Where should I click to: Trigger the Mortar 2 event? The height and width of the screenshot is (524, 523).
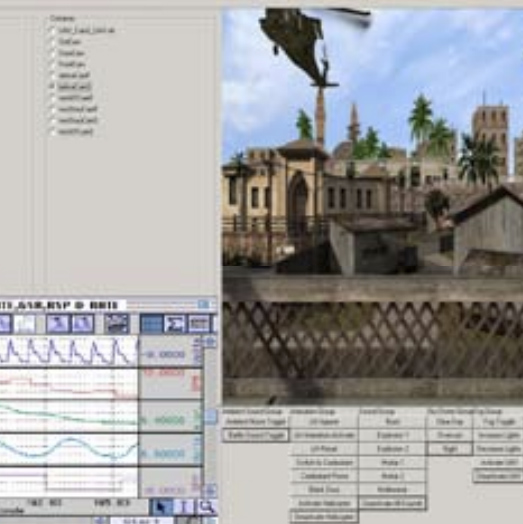[392, 476]
